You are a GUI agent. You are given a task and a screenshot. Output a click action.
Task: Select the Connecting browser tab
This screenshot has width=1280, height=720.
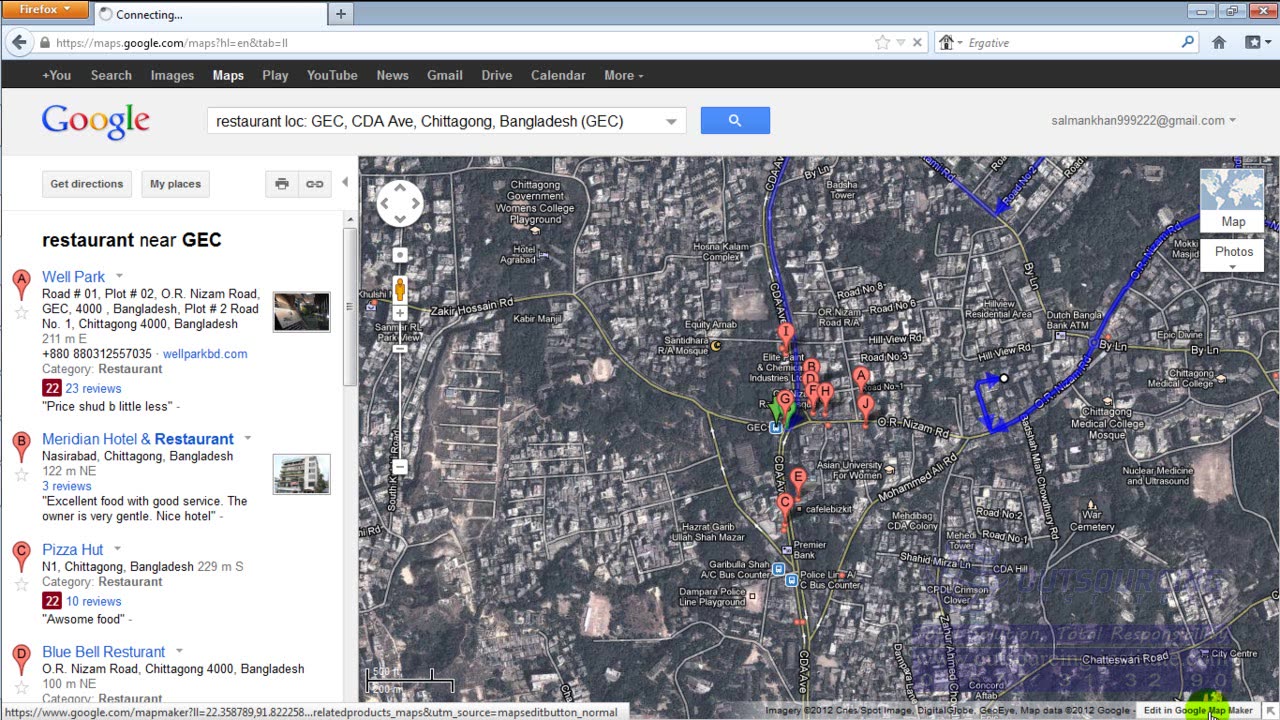point(210,14)
